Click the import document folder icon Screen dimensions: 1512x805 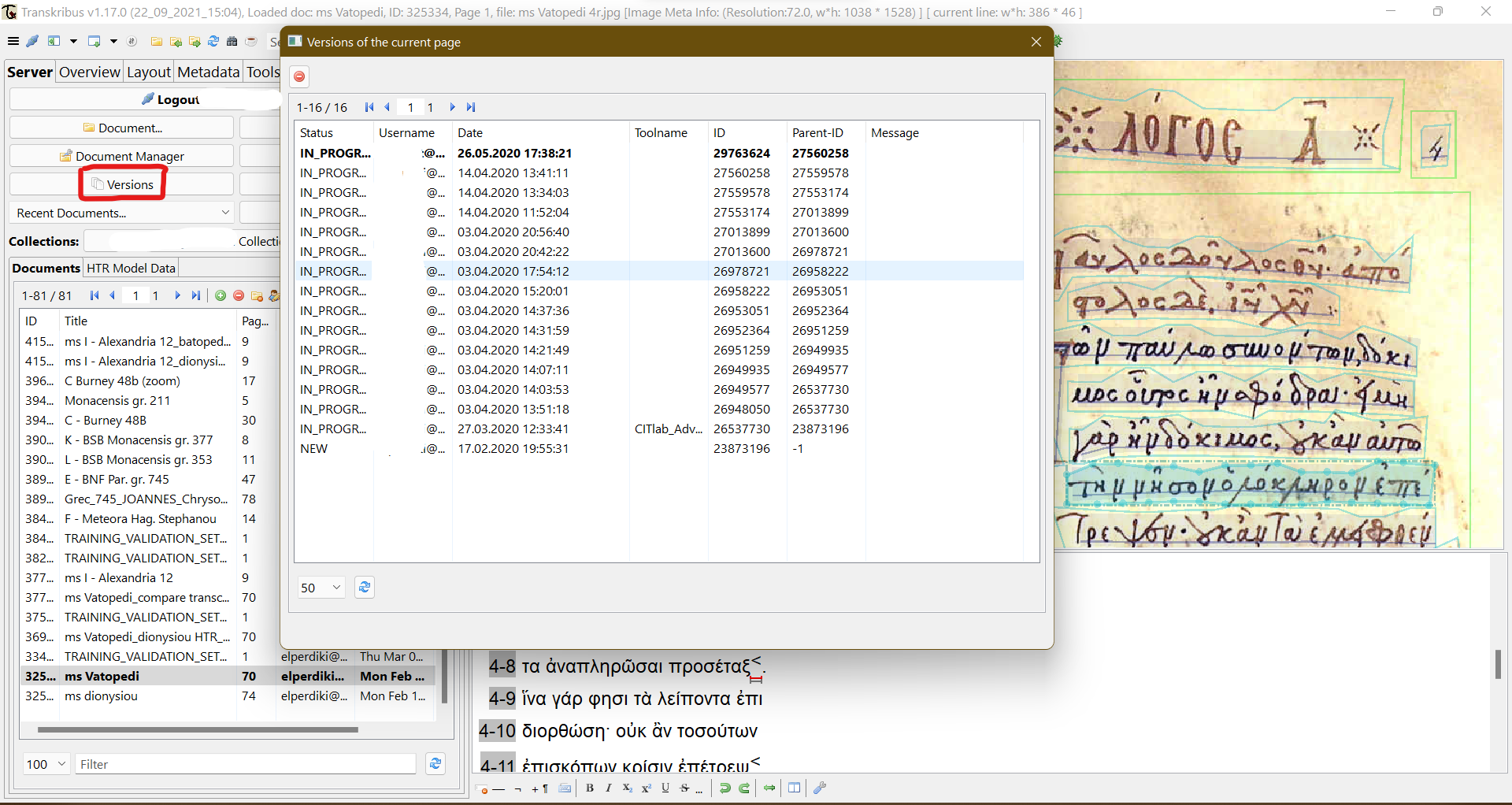click(x=176, y=41)
